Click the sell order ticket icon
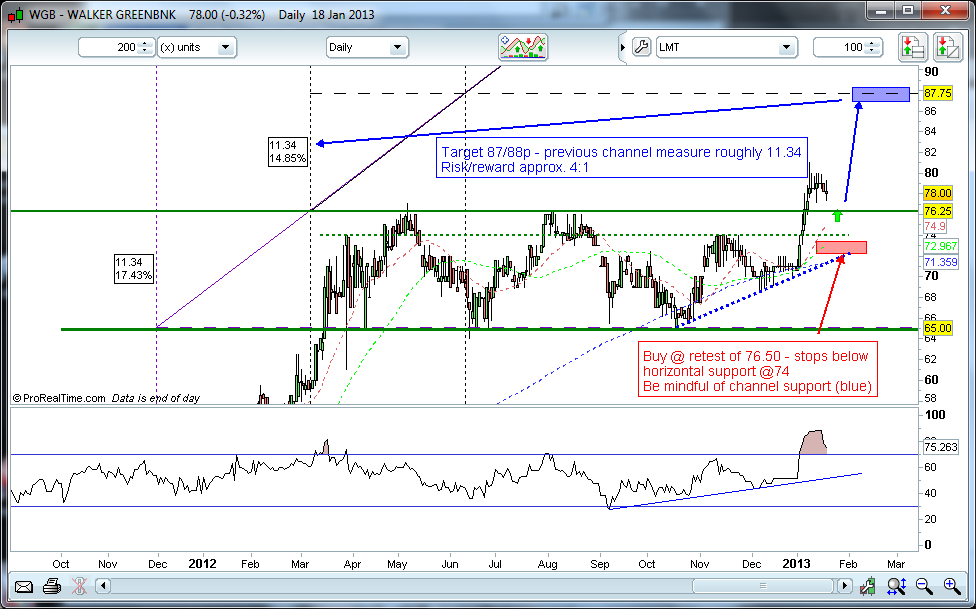Image resolution: width=976 pixels, height=609 pixels. (x=946, y=47)
